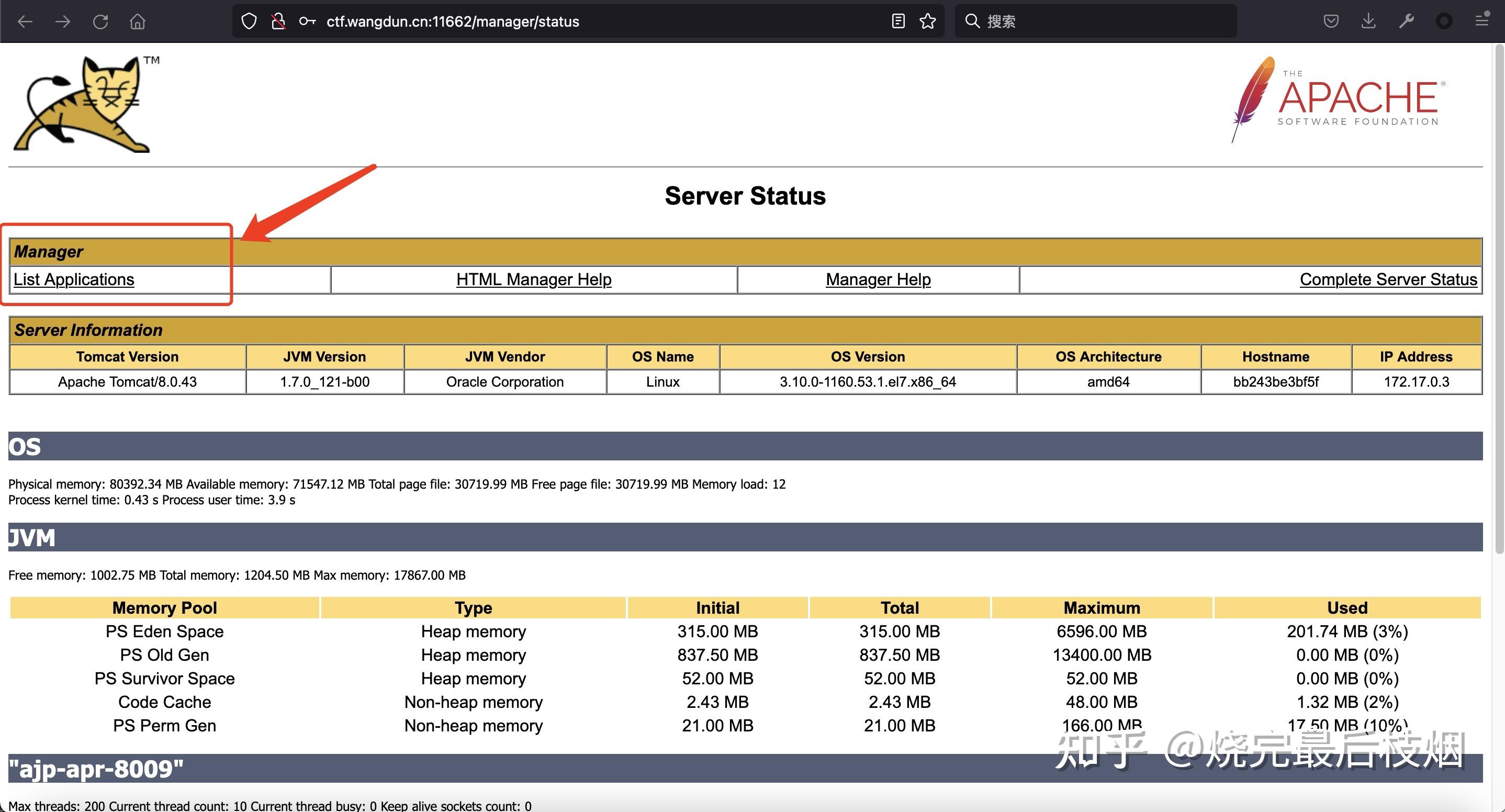The height and width of the screenshot is (812, 1505).
Task: Click the "ajp-apr-8009" section heading
Action: [96, 769]
